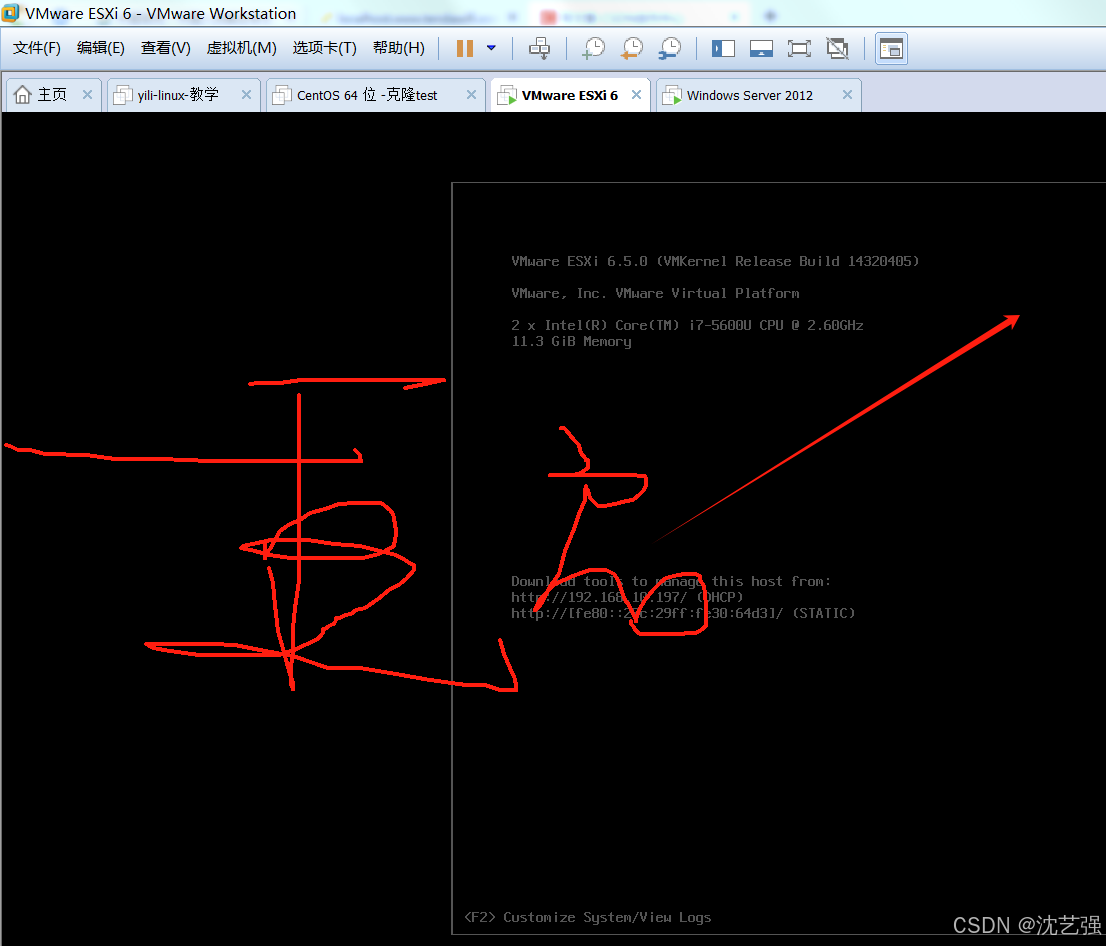
Task: Open the 选项卡(T) menu
Action: 324,48
